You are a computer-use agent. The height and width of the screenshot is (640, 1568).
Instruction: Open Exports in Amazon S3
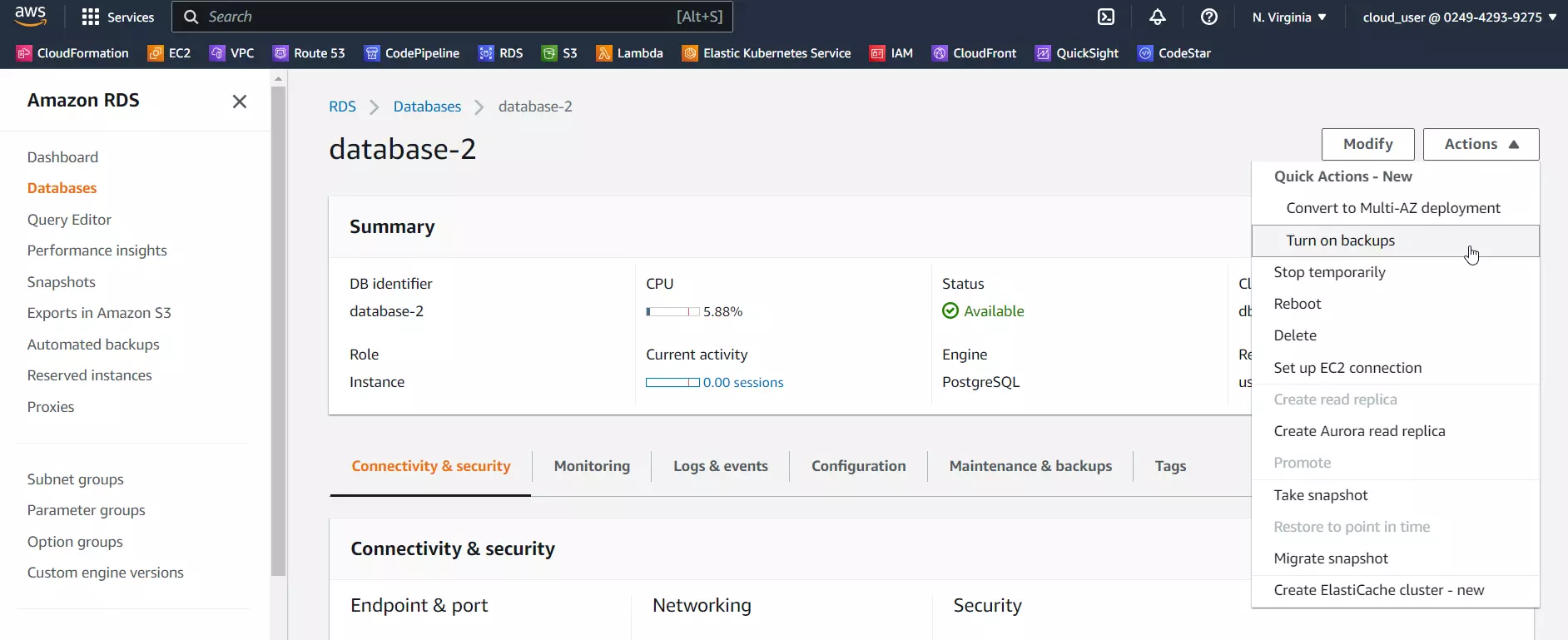point(99,313)
